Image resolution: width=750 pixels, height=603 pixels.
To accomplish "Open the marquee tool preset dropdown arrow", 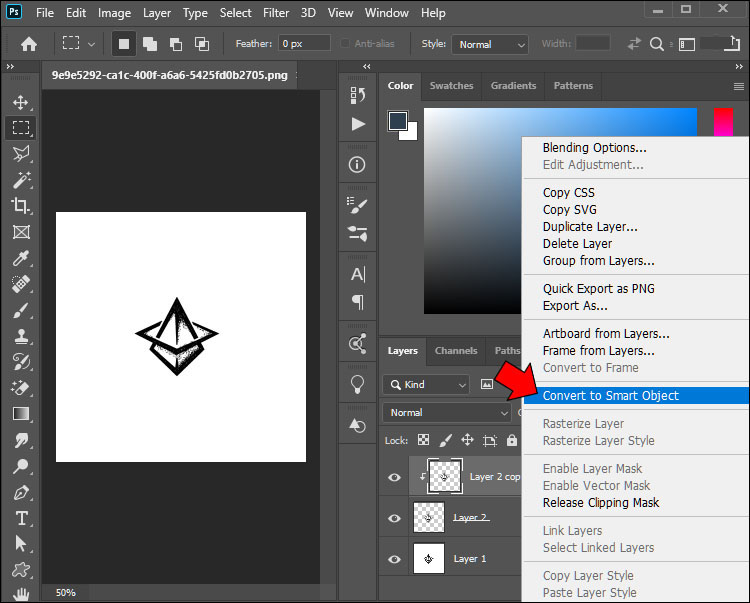I will pos(91,44).
